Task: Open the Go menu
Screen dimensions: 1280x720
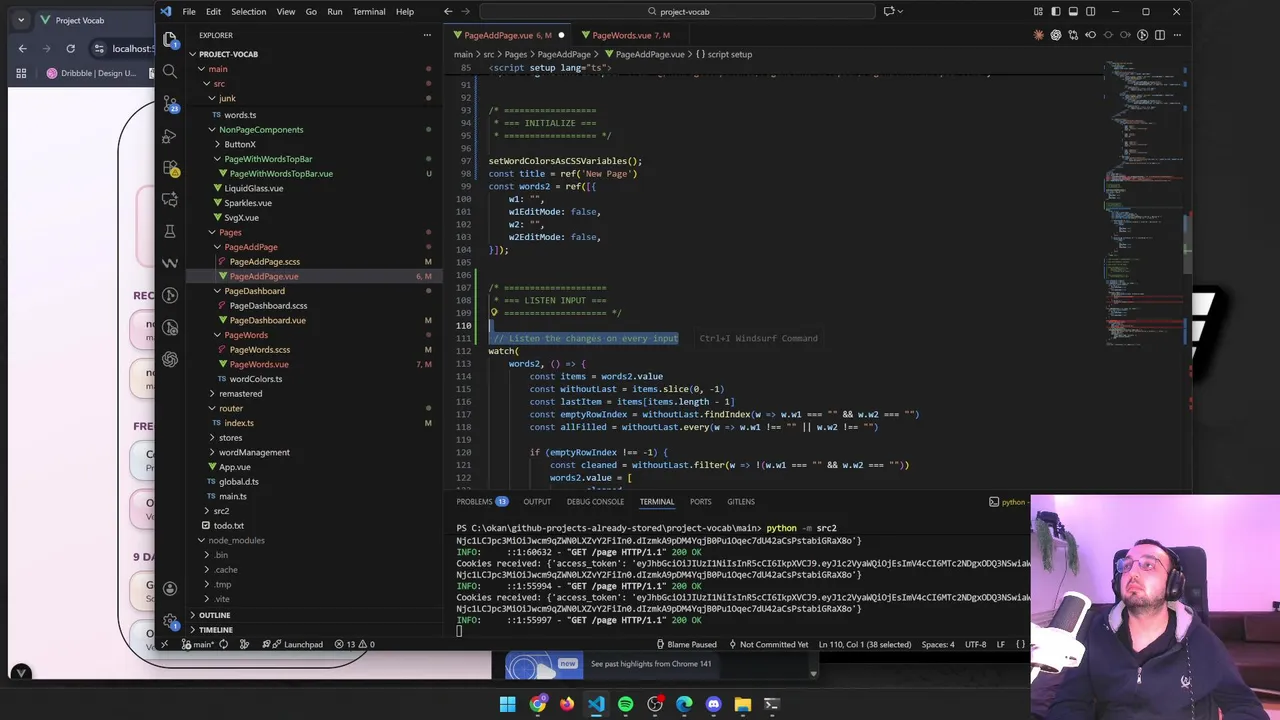Action: [311, 12]
